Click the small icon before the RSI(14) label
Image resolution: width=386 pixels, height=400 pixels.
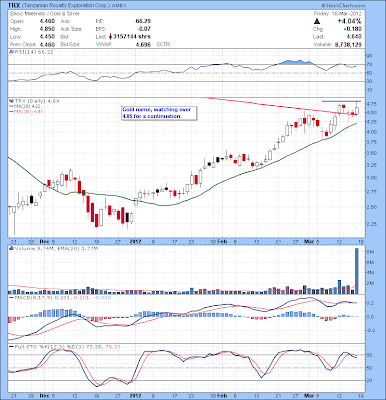[x=11, y=52]
